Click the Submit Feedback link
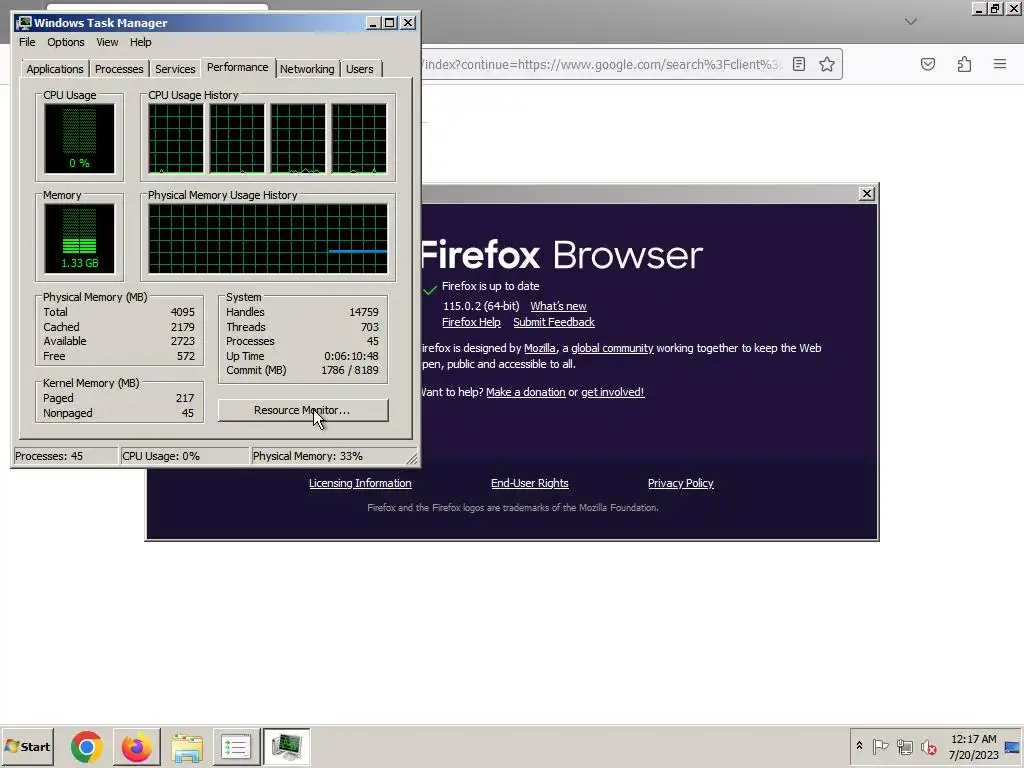The height and width of the screenshot is (768, 1024). coord(554,322)
